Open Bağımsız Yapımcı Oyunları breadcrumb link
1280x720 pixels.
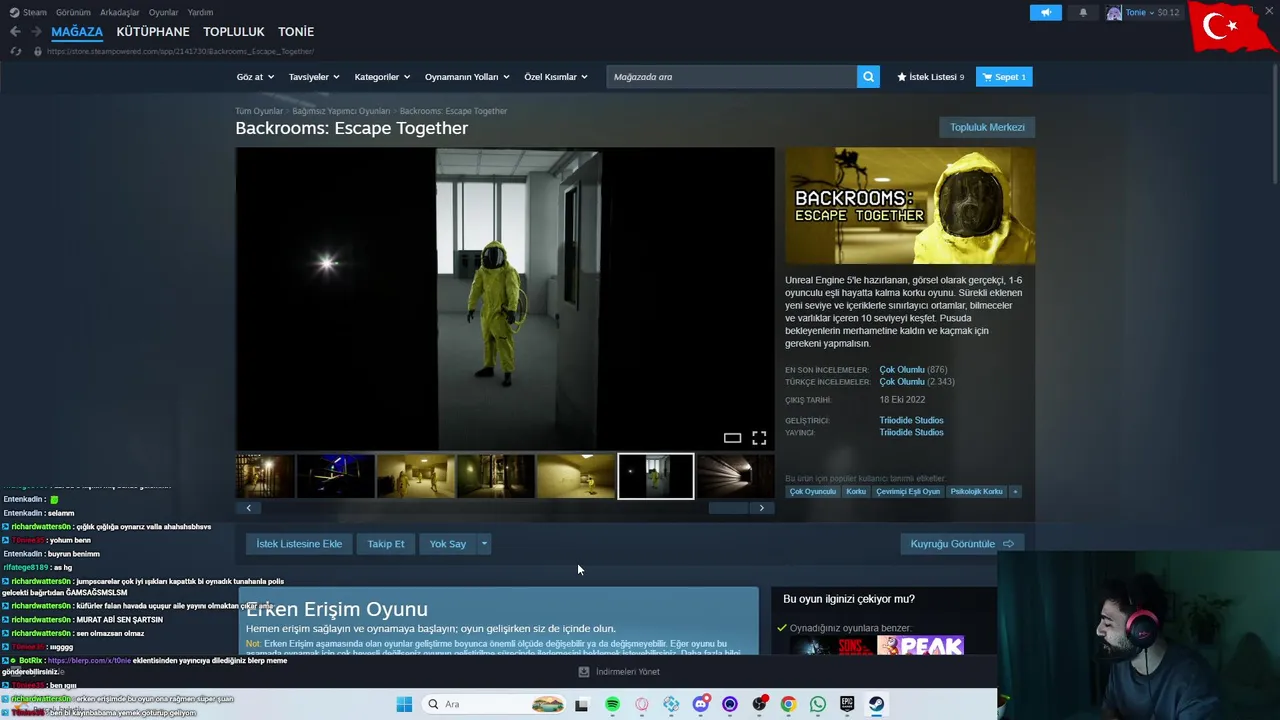tap(341, 111)
